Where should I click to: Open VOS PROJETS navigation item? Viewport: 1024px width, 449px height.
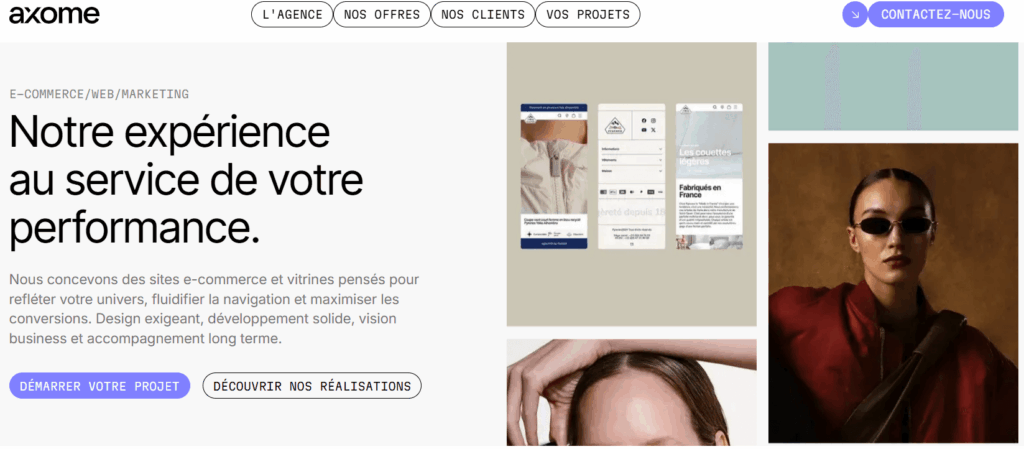588,14
